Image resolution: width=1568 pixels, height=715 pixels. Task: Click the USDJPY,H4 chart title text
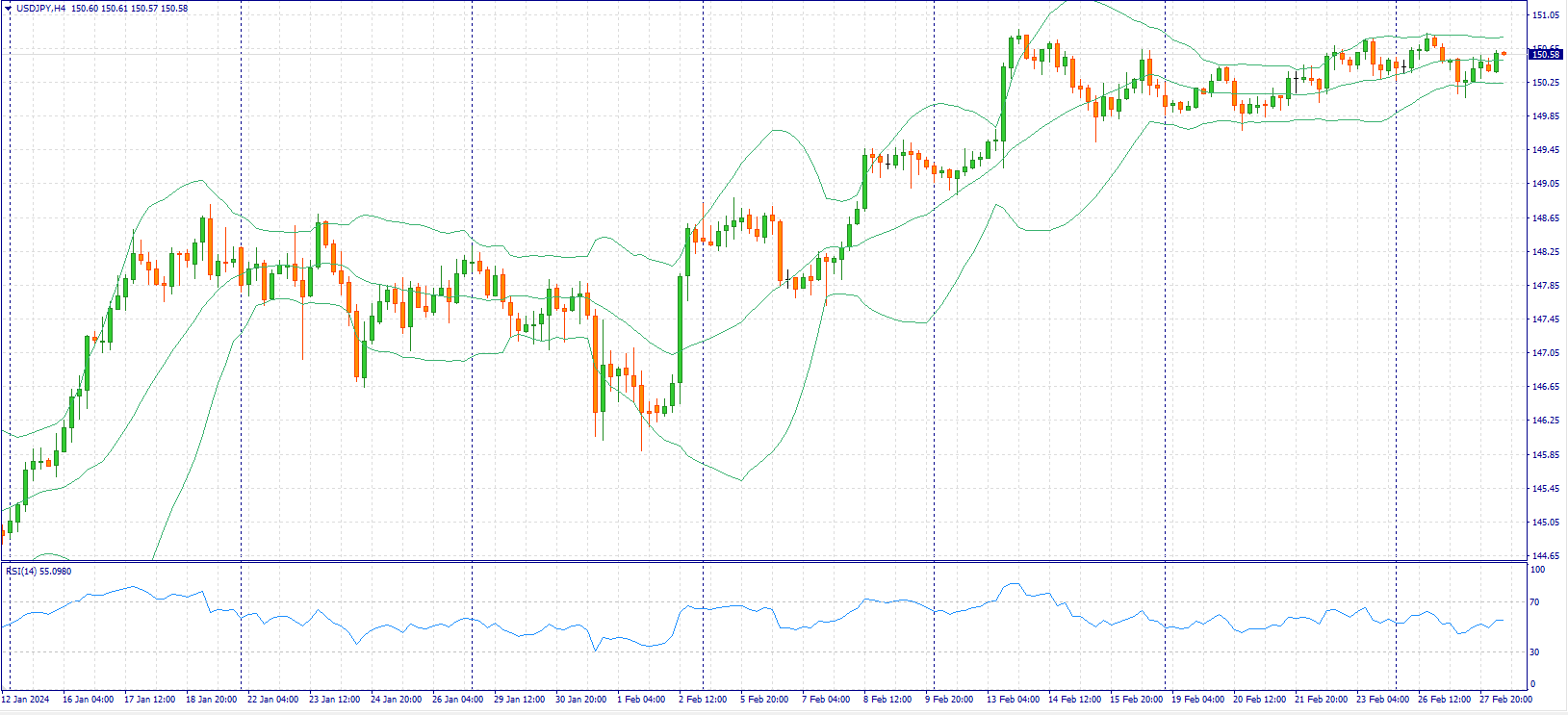click(41, 9)
